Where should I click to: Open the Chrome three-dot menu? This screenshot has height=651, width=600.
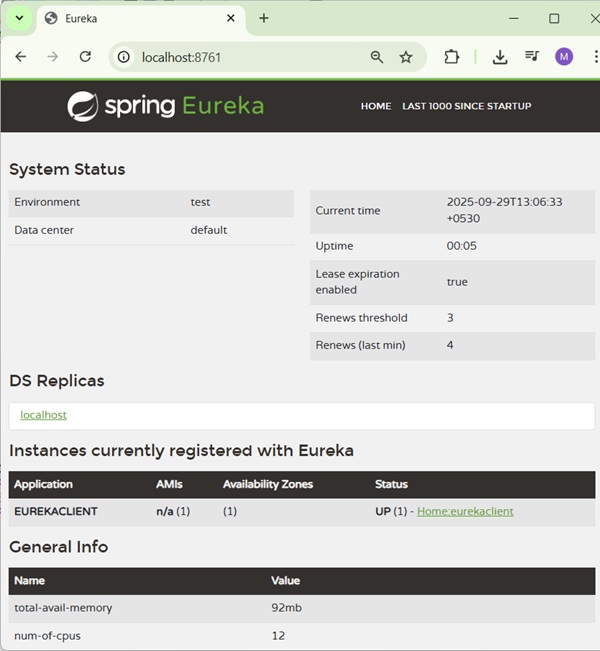(590, 57)
